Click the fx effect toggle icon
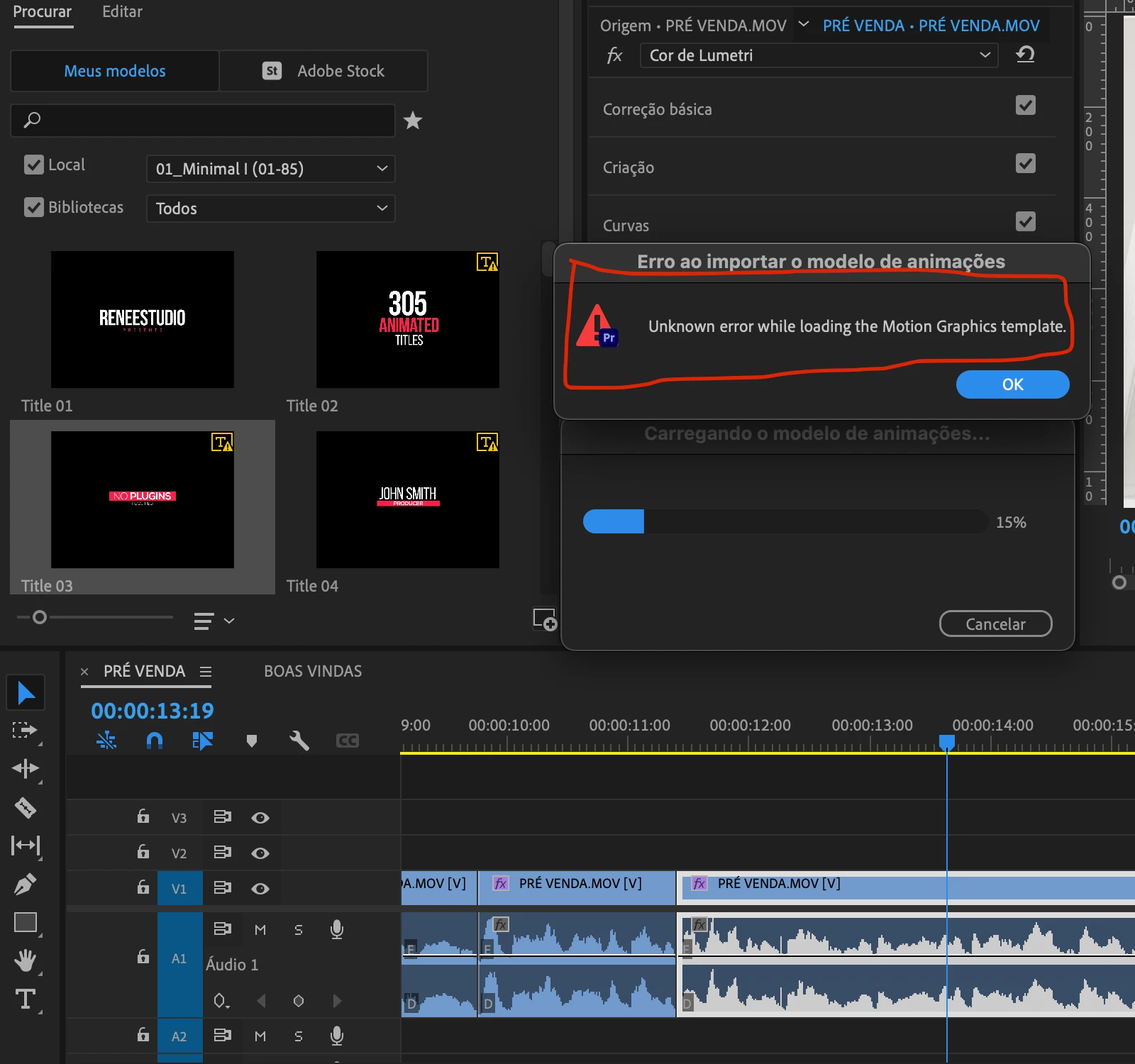Screen dimensions: 1135x1064 coord(614,55)
